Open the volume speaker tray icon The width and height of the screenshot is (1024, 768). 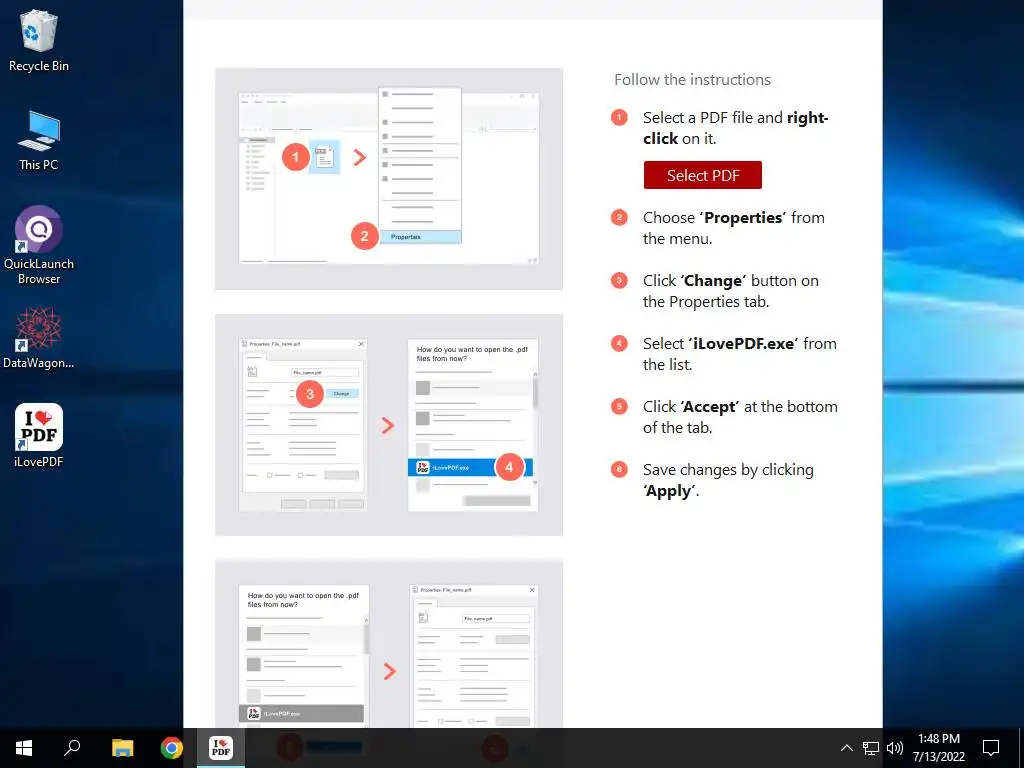(895, 748)
